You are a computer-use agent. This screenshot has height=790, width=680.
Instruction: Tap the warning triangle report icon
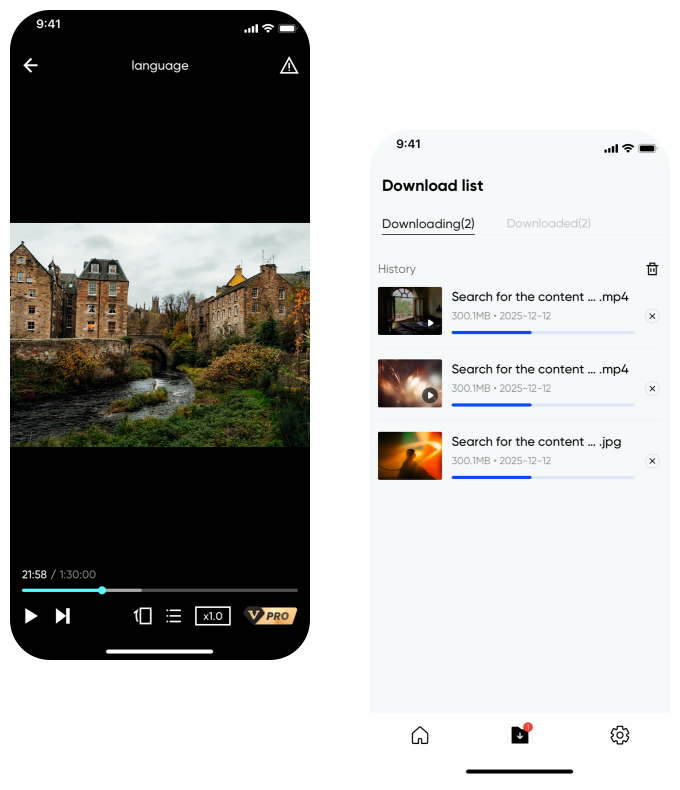pos(289,65)
